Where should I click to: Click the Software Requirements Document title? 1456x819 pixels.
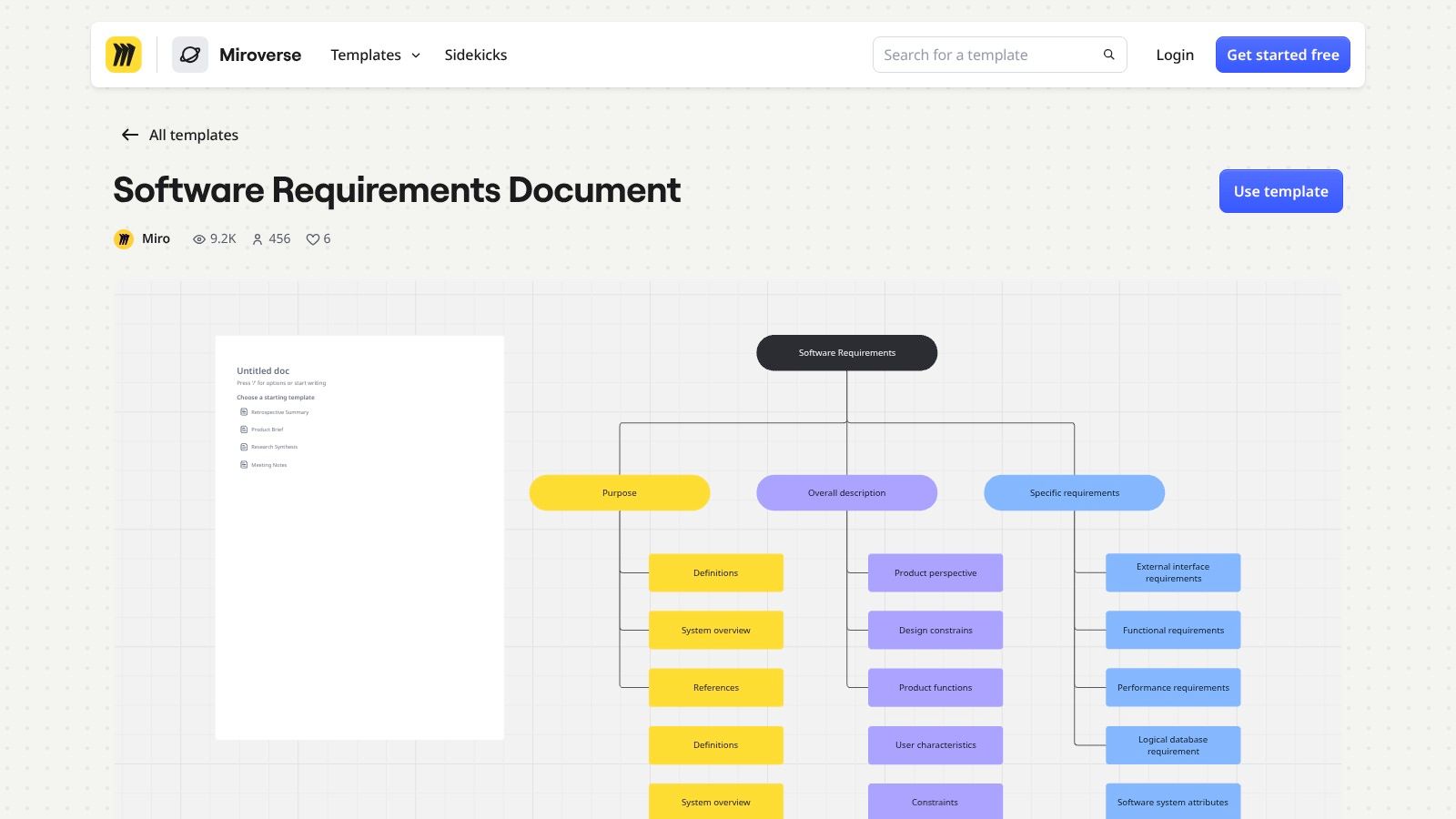point(397,190)
